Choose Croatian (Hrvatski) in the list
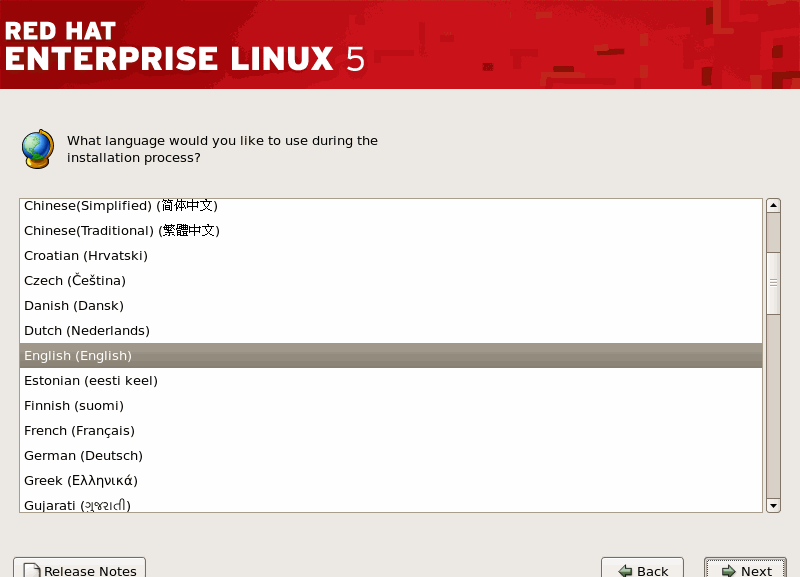Screen dimensions: 800x577 [85, 256]
